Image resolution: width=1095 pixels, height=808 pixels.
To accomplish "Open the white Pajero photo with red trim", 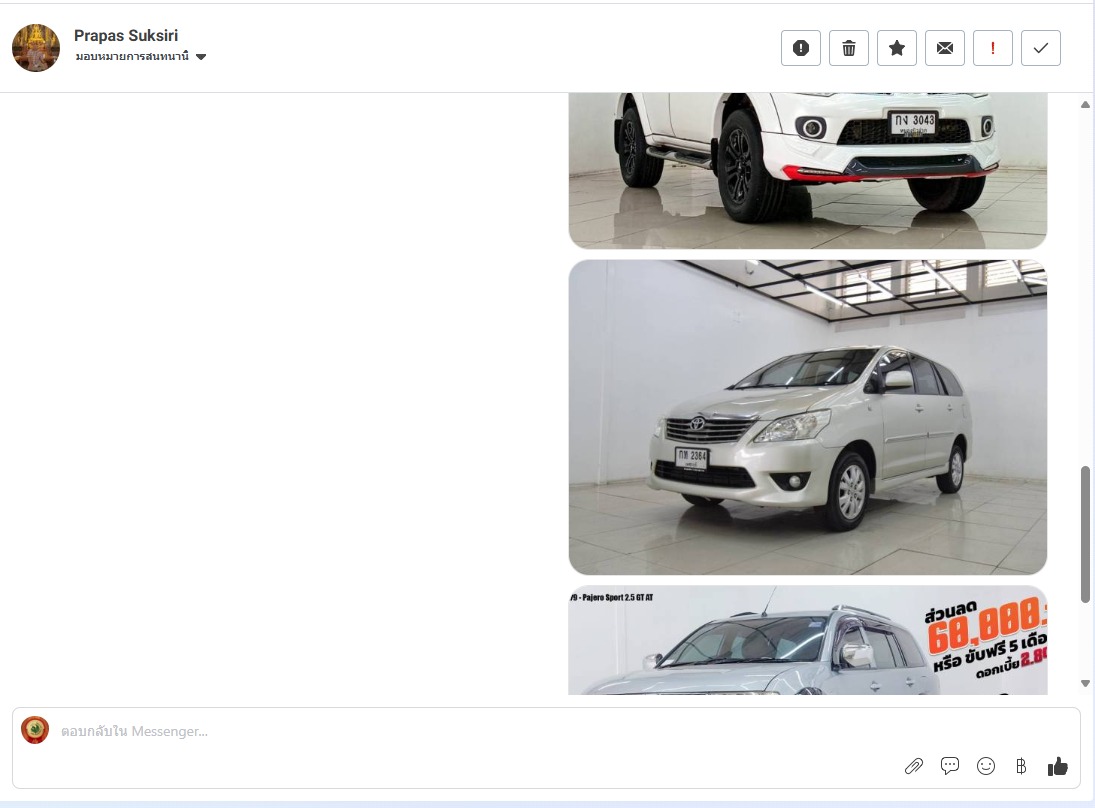I will click(x=807, y=170).
